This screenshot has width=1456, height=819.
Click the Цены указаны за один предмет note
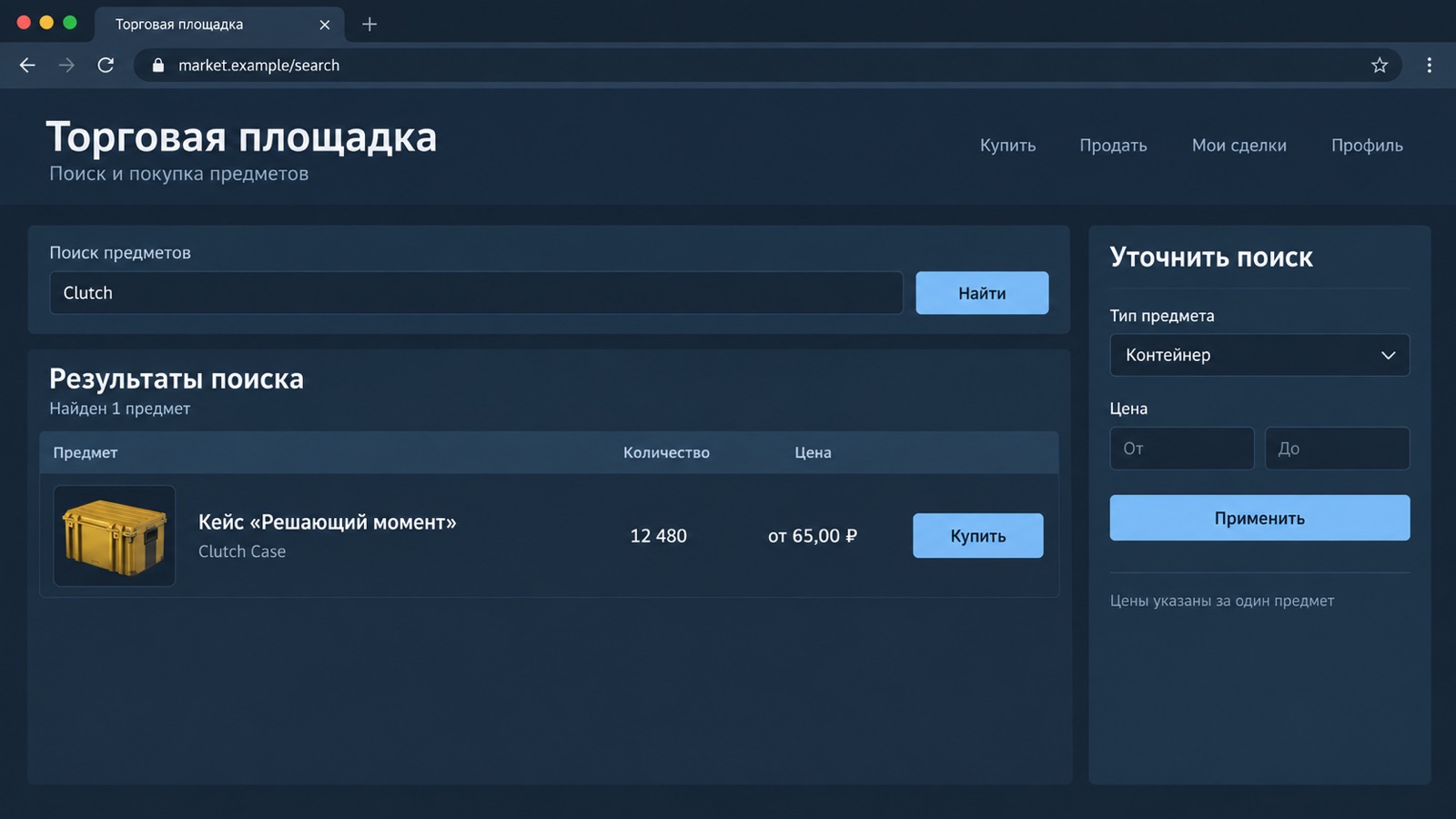(1222, 601)
